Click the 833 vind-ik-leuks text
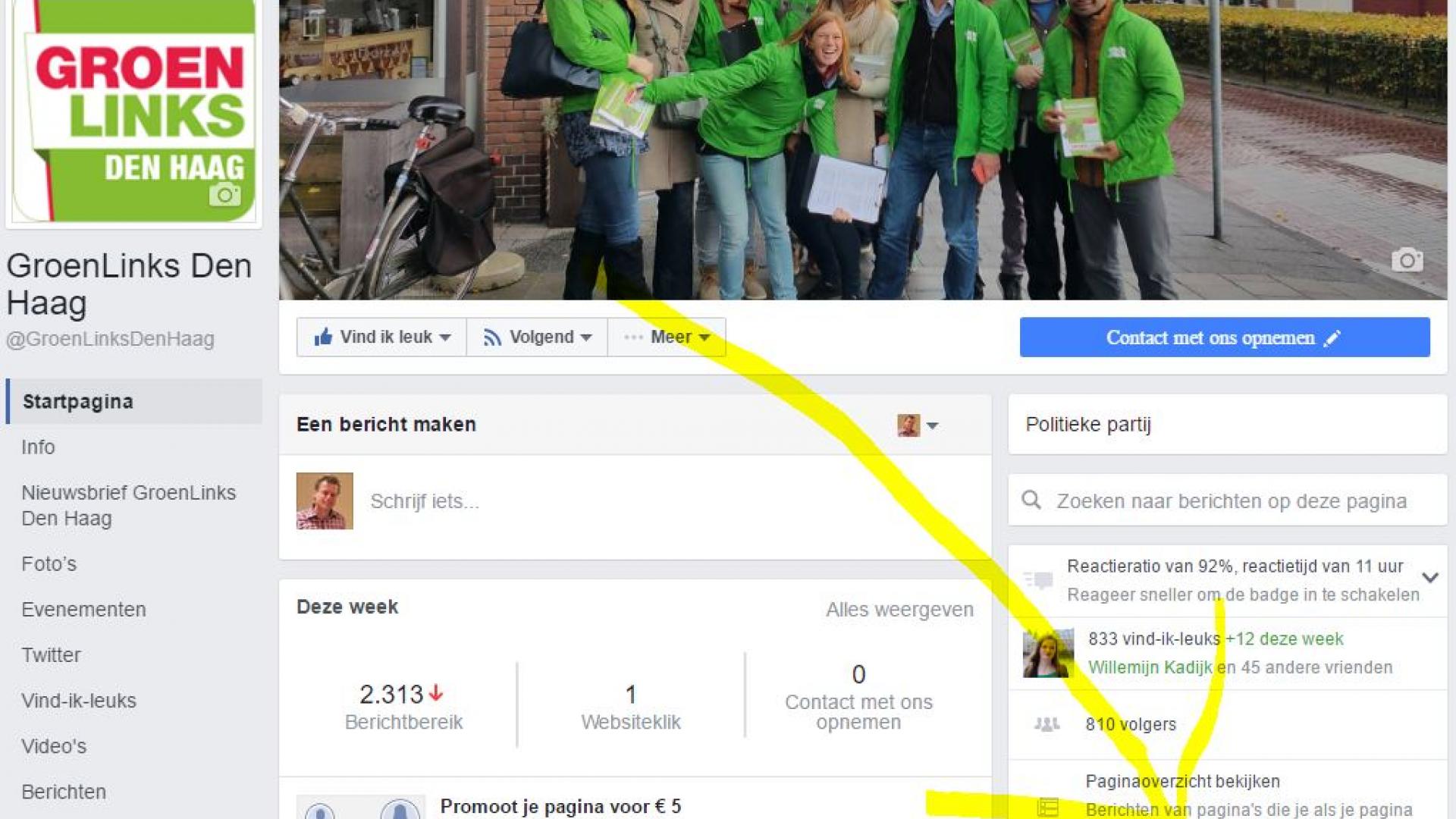The width and height of the screenshot is (1456, 819). [x=1154, y=639]
